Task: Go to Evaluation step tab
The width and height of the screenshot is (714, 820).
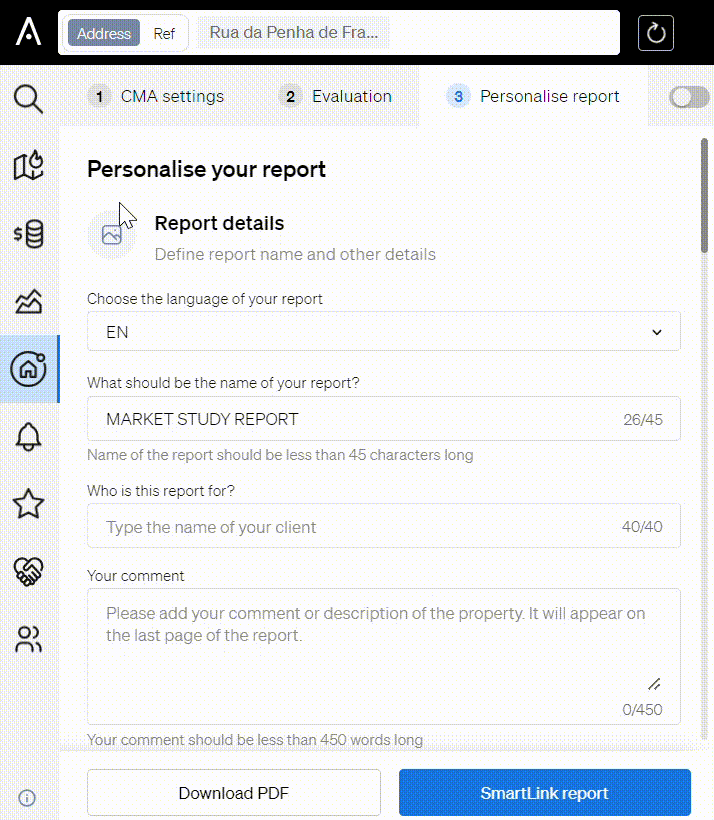Action: coord(335,96)
